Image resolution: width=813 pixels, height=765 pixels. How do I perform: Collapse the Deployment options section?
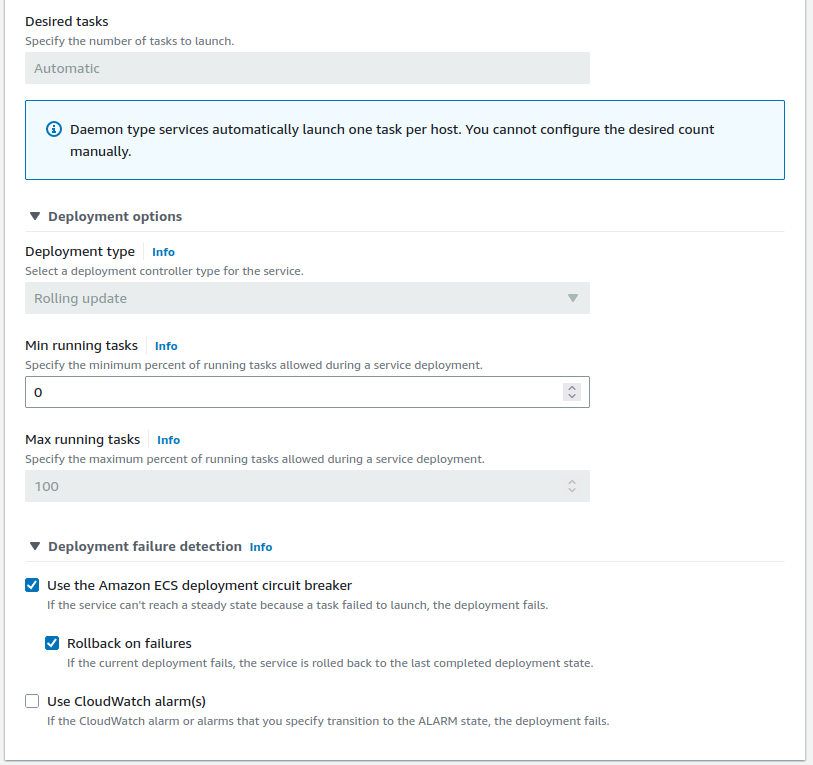(35, 216)
